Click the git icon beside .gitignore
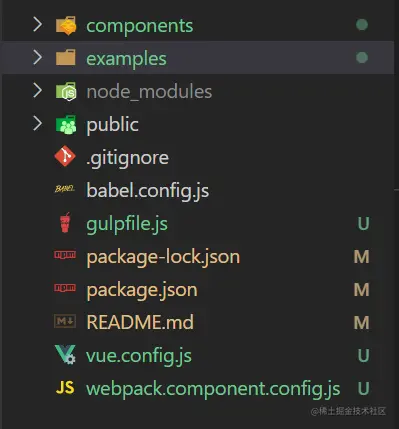This screenshot has width=399, height=429. [65, 156]
